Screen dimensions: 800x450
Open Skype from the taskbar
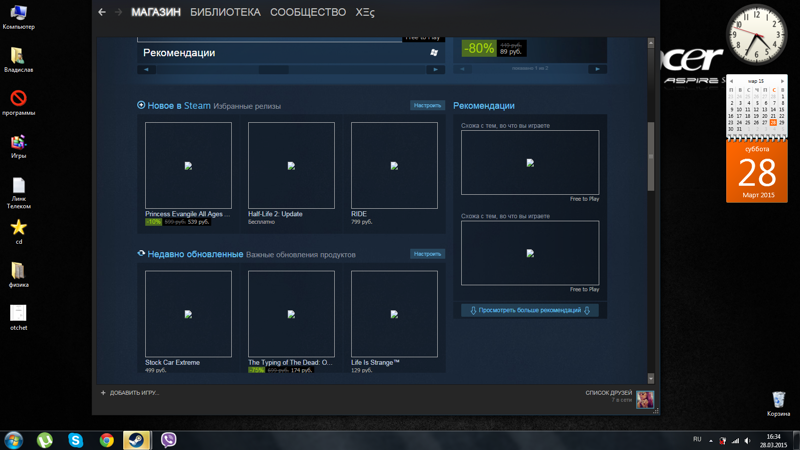tap(76, 440)
